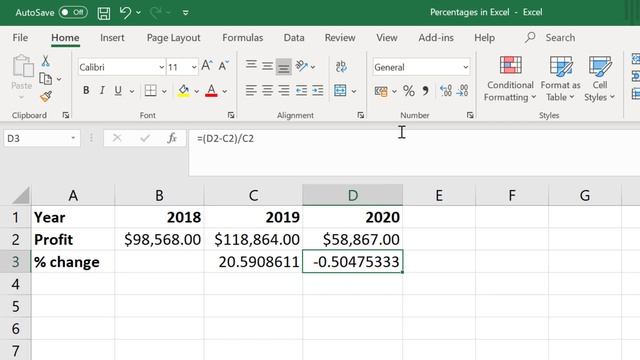Click the Top Align icon

[x=251, y=65]
